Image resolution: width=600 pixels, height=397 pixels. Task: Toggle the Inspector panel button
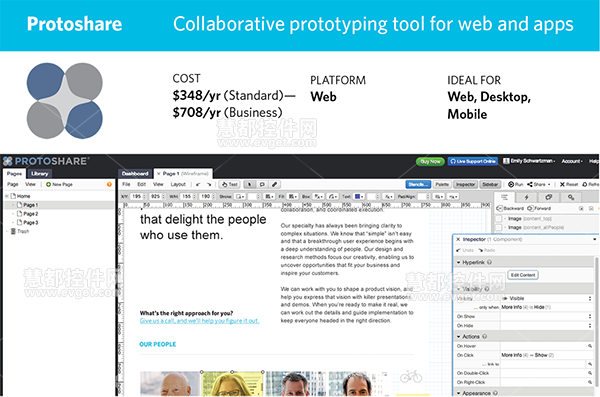[465, 185]
